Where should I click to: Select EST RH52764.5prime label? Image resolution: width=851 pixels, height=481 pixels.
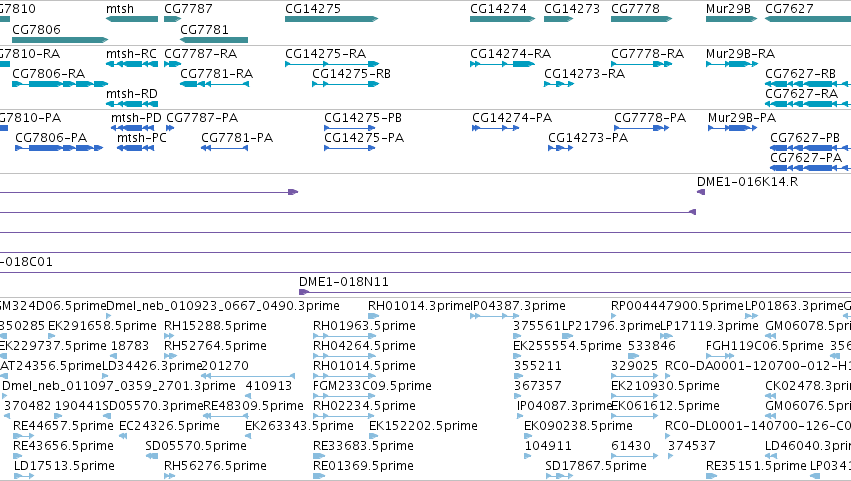[215, 346]
